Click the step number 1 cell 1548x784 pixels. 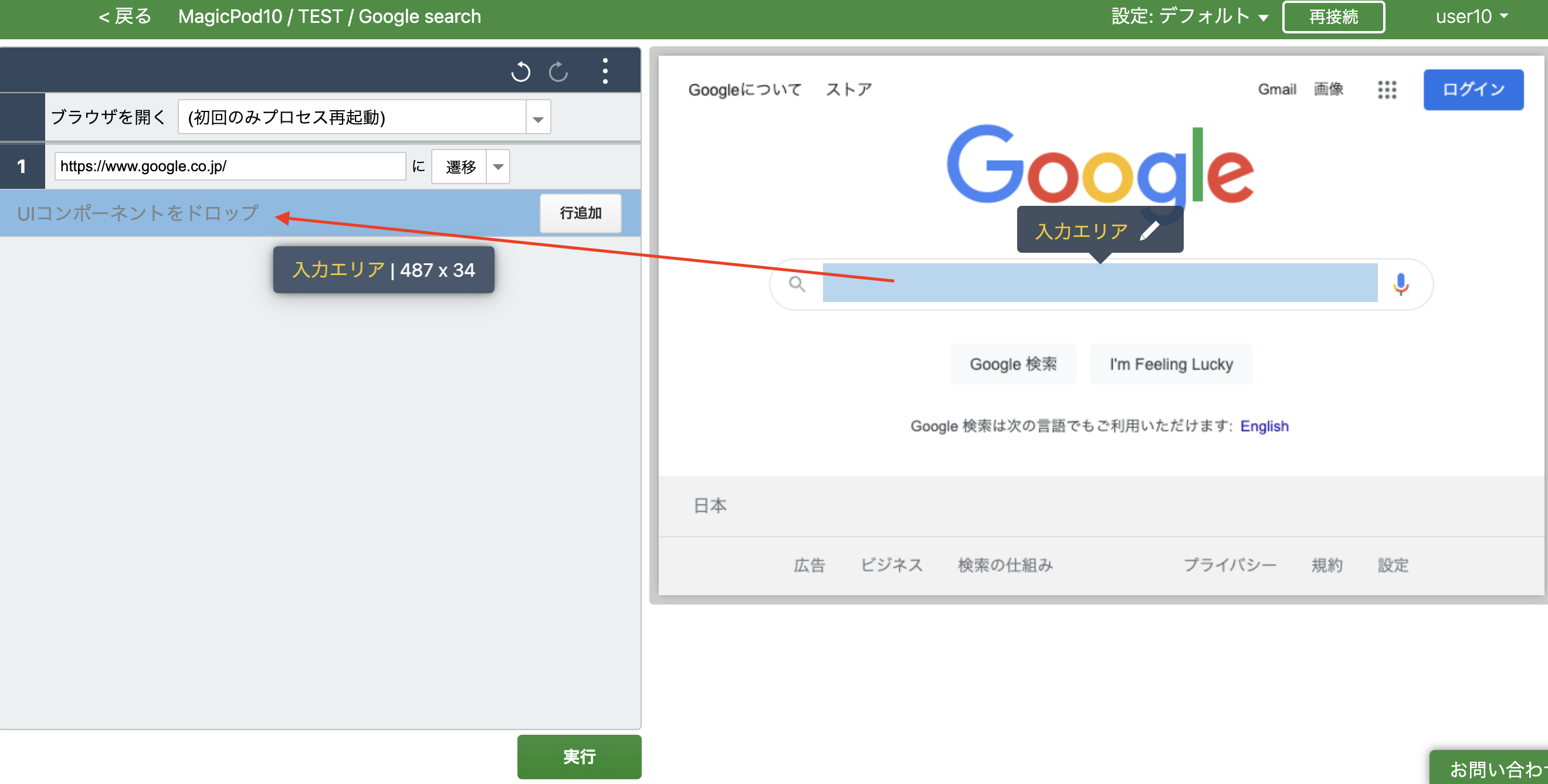click(x=22, y=167)
